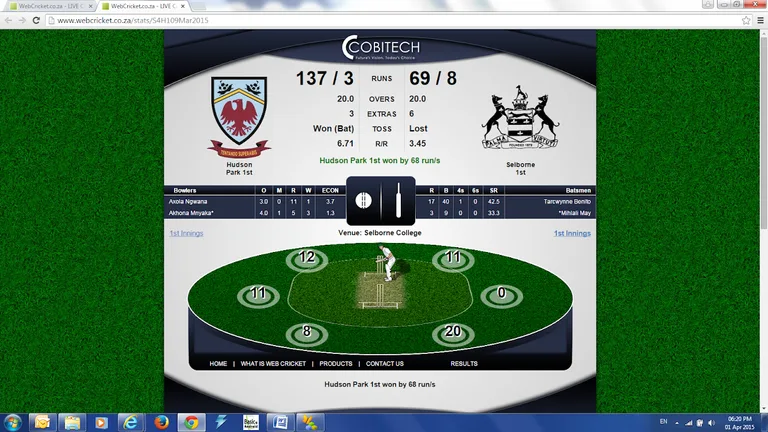Click Venue: Selborne College text
Screen dimensions: 768x432
coord(380,233)
